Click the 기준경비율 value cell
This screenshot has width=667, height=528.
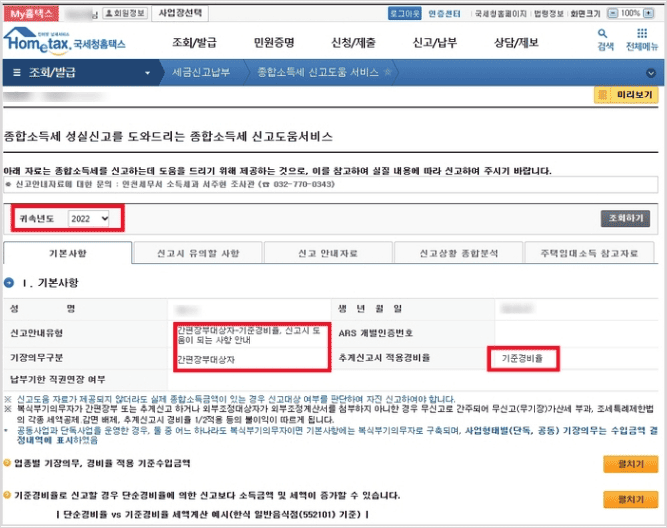pos(522,358)
